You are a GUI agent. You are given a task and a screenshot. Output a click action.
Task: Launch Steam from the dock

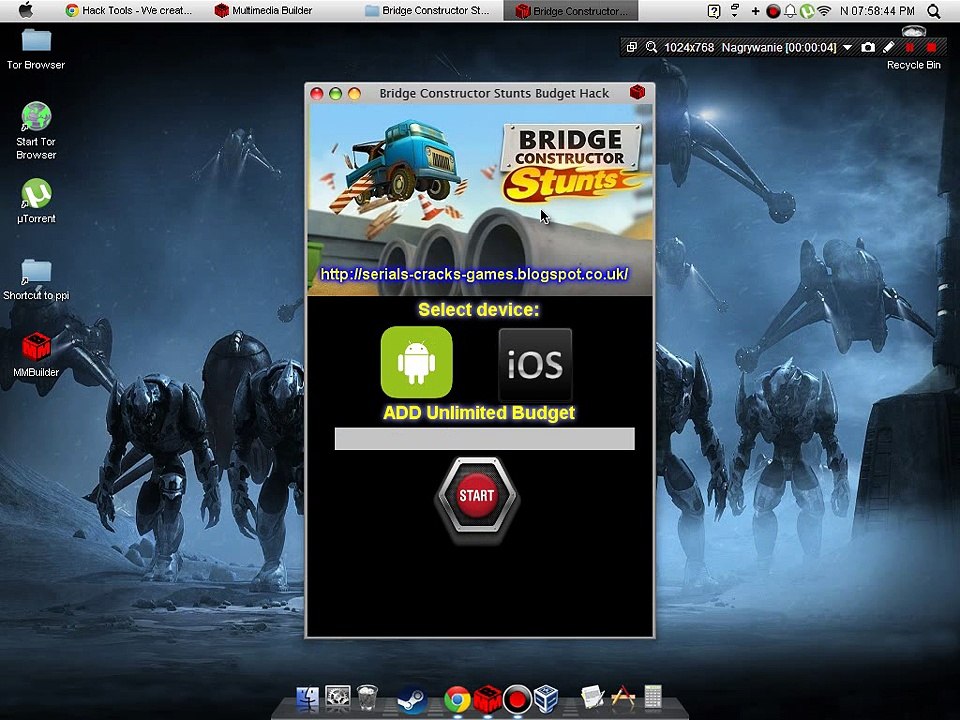point(411,699)
